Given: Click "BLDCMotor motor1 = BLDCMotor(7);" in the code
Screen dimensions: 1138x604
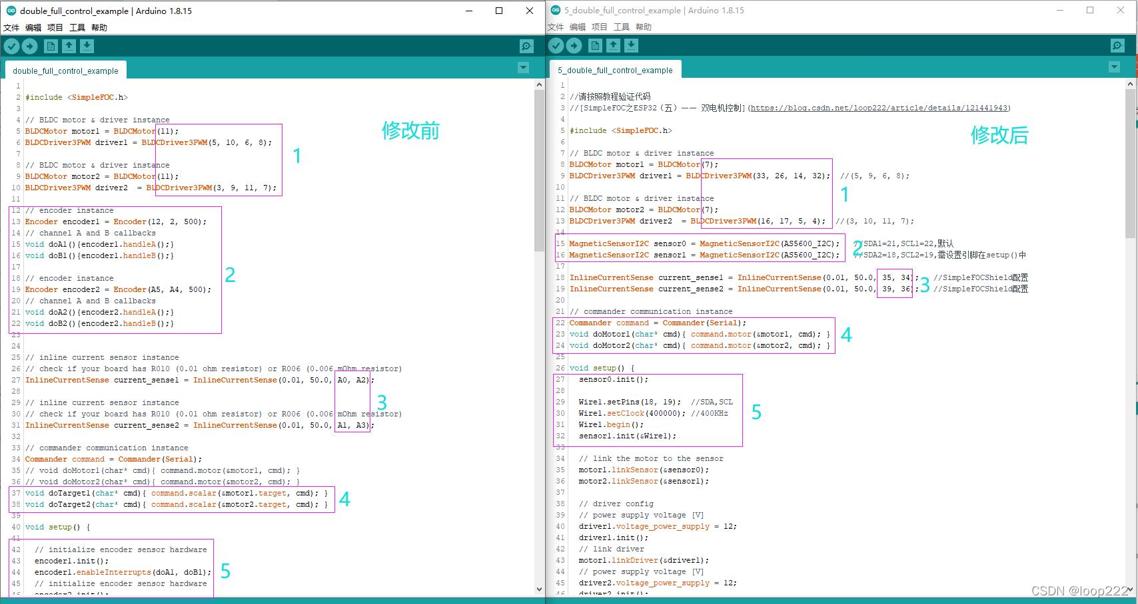Looking at the screenshot, I should (644, 165).
